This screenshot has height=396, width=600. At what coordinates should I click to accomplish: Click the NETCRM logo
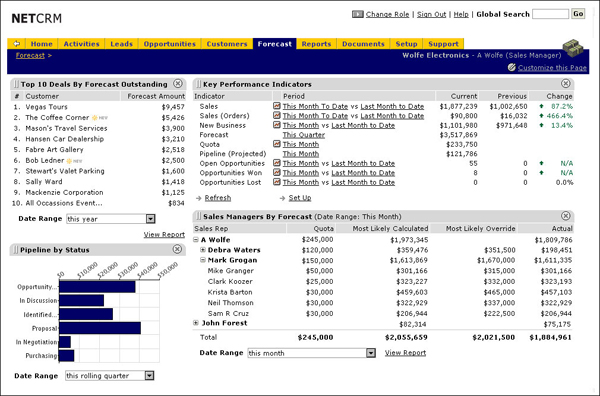click(x=36, y=18)
